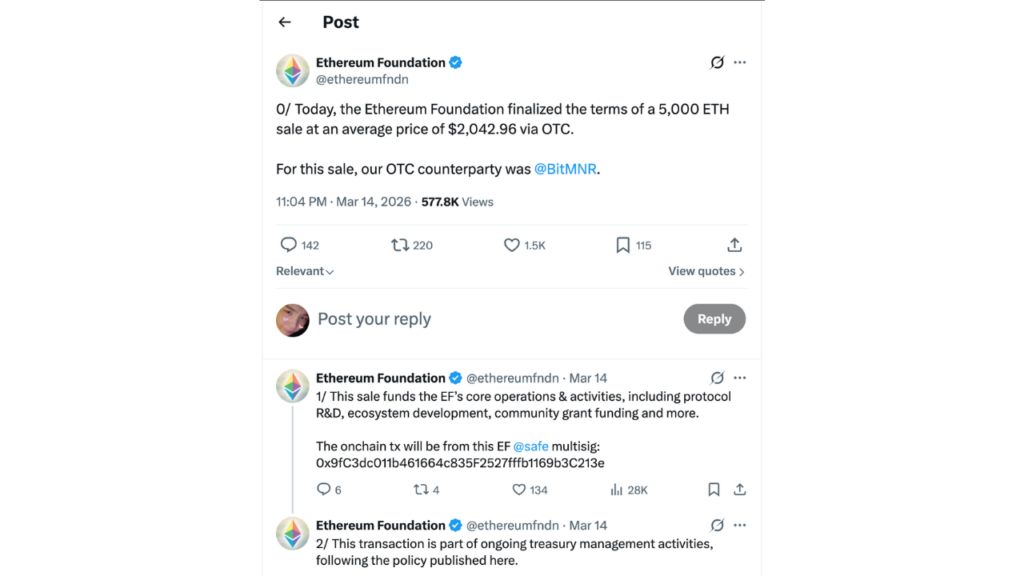Screen dimensions: 1024x576
Task: Click the back arrow beside Post
Action: point(285,22)
